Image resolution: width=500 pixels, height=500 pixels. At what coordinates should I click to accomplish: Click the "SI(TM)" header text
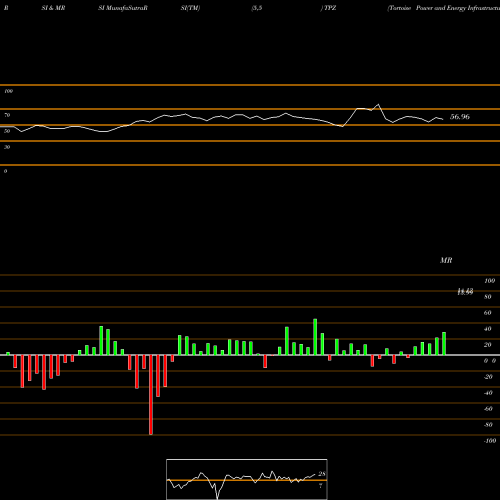(x=190, y=8)
